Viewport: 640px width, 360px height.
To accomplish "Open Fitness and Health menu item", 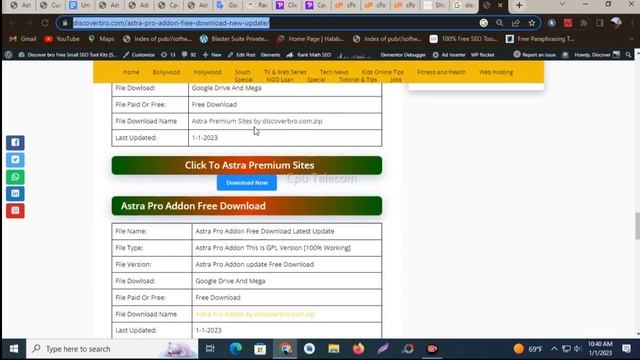I will pos(441,72).
